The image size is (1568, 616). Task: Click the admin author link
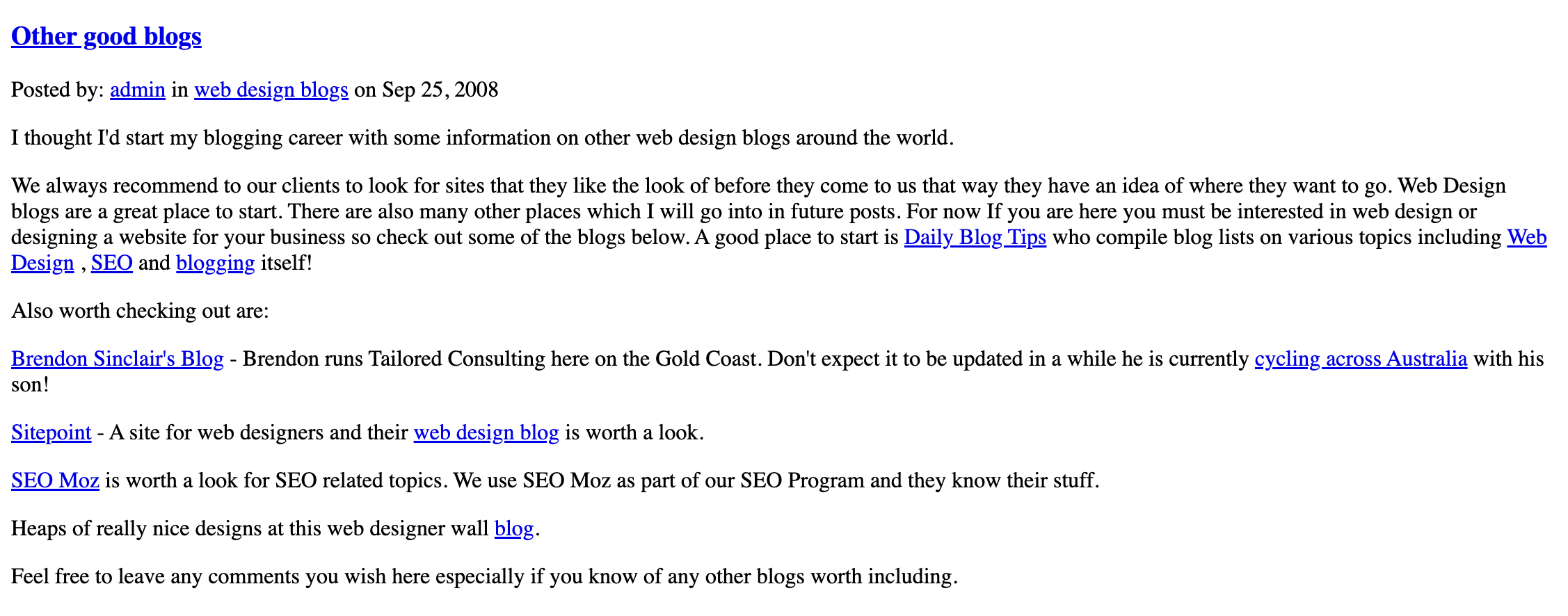click(138, 90)
